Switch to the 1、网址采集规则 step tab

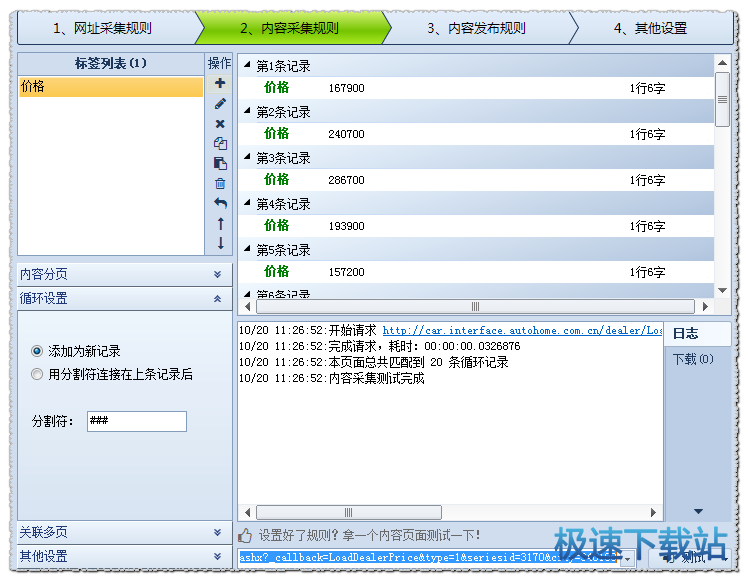[103, 28]
